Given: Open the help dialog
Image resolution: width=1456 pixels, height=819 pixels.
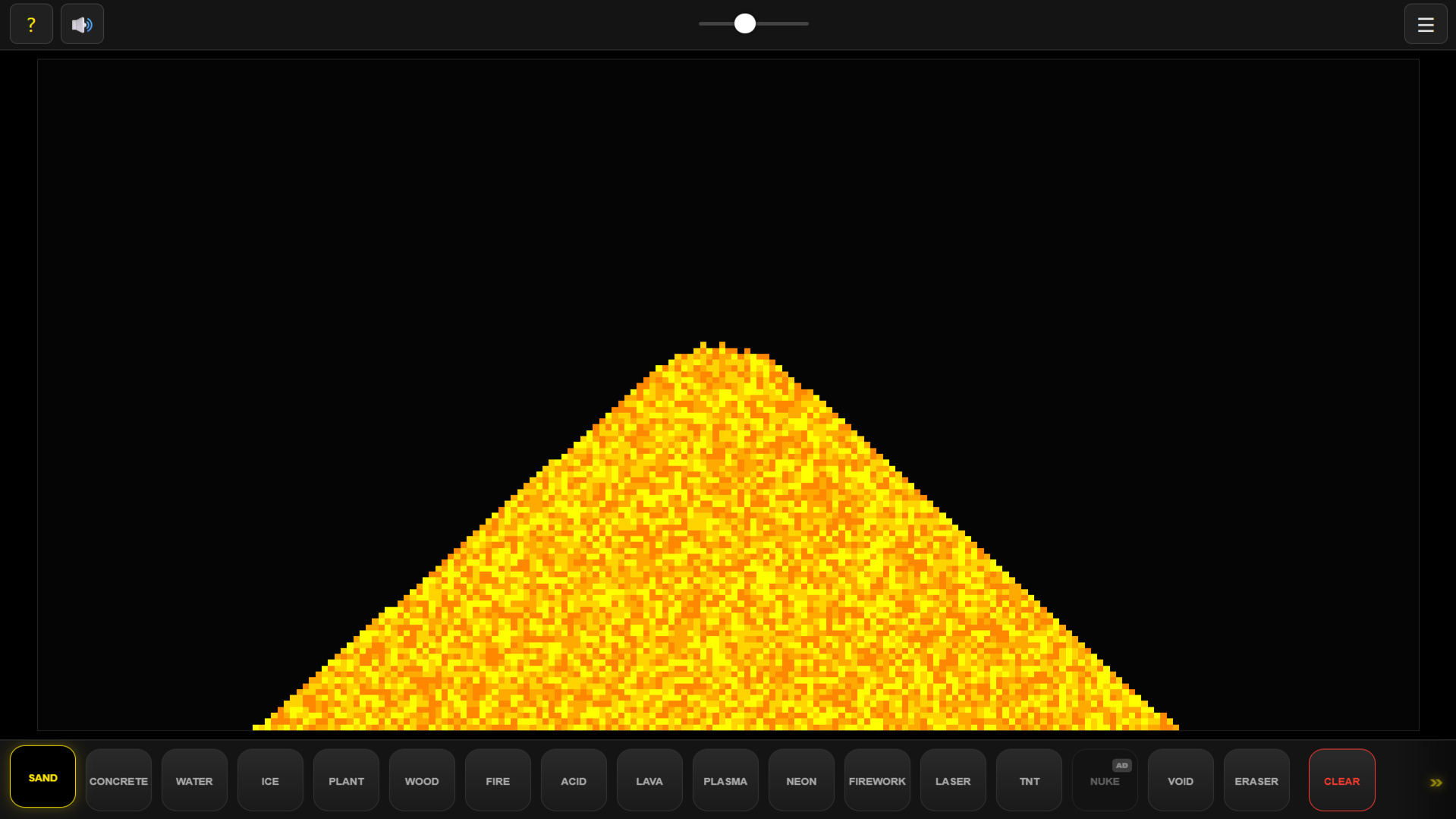Looking at the screenshot, I should coord(31,24).
